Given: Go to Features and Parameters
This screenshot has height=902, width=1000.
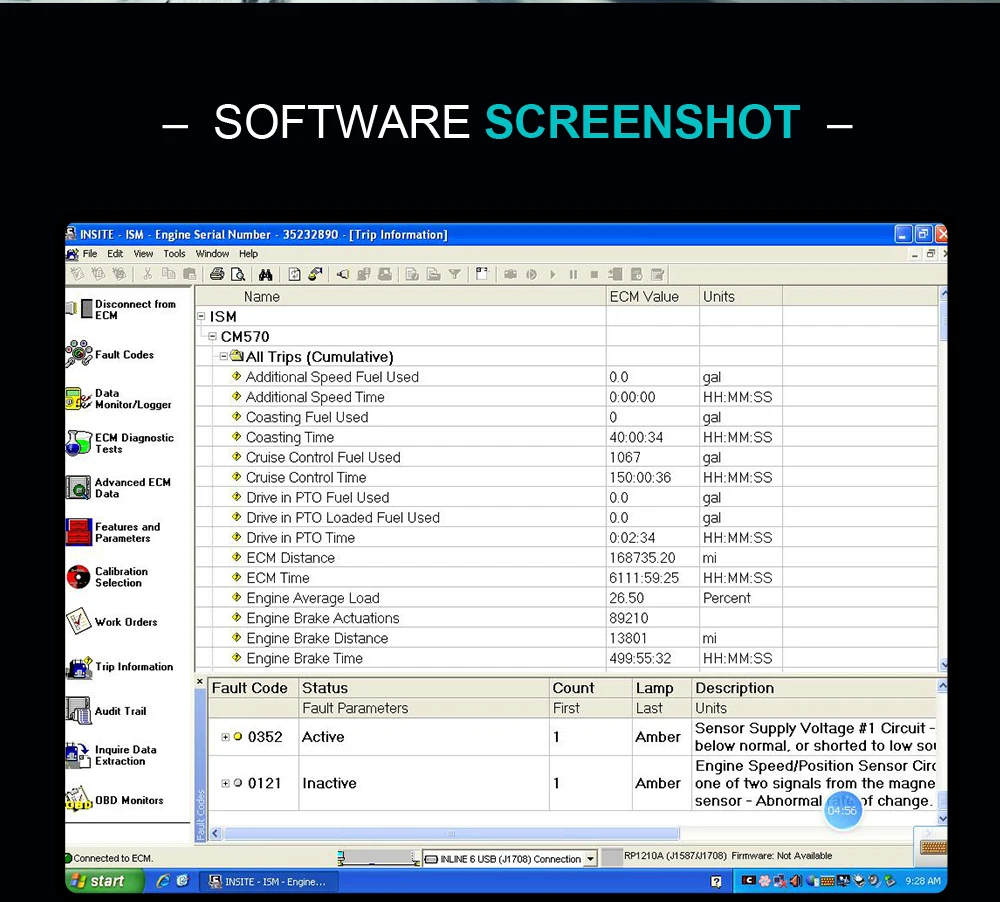Looking at the screenshot, I should (113, 532).
